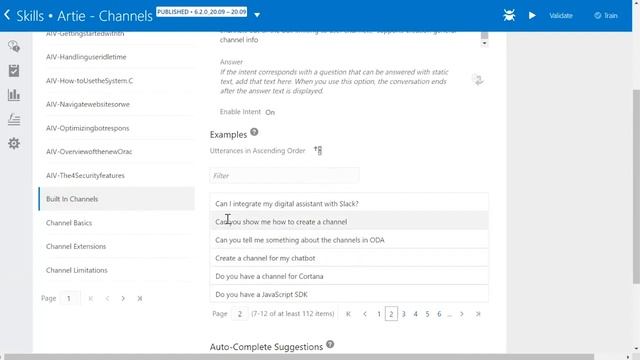Go to last page of intent list
The width and height of the screenshot is (640, 360).
pyautogui.click(x=140, y=298)
